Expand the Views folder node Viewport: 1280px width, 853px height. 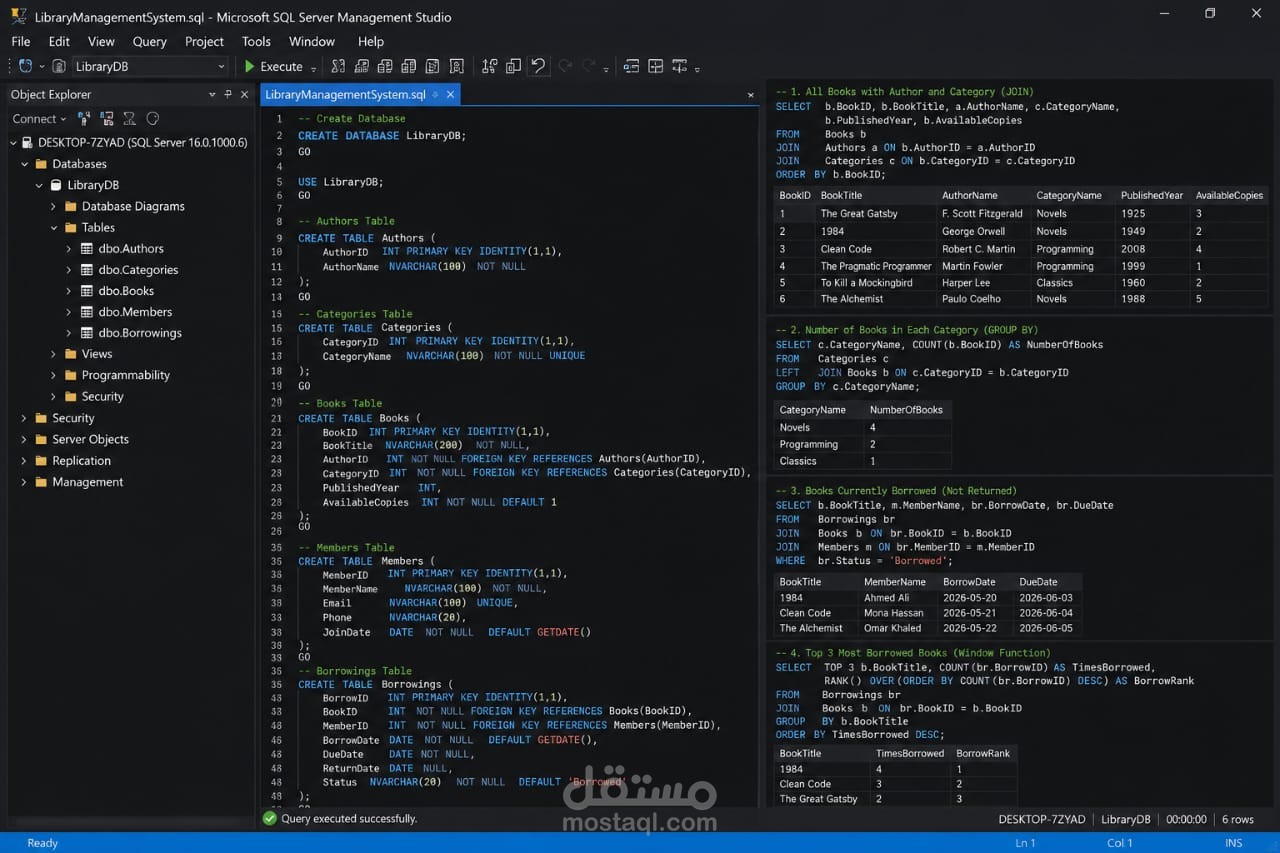click(53, 354)
